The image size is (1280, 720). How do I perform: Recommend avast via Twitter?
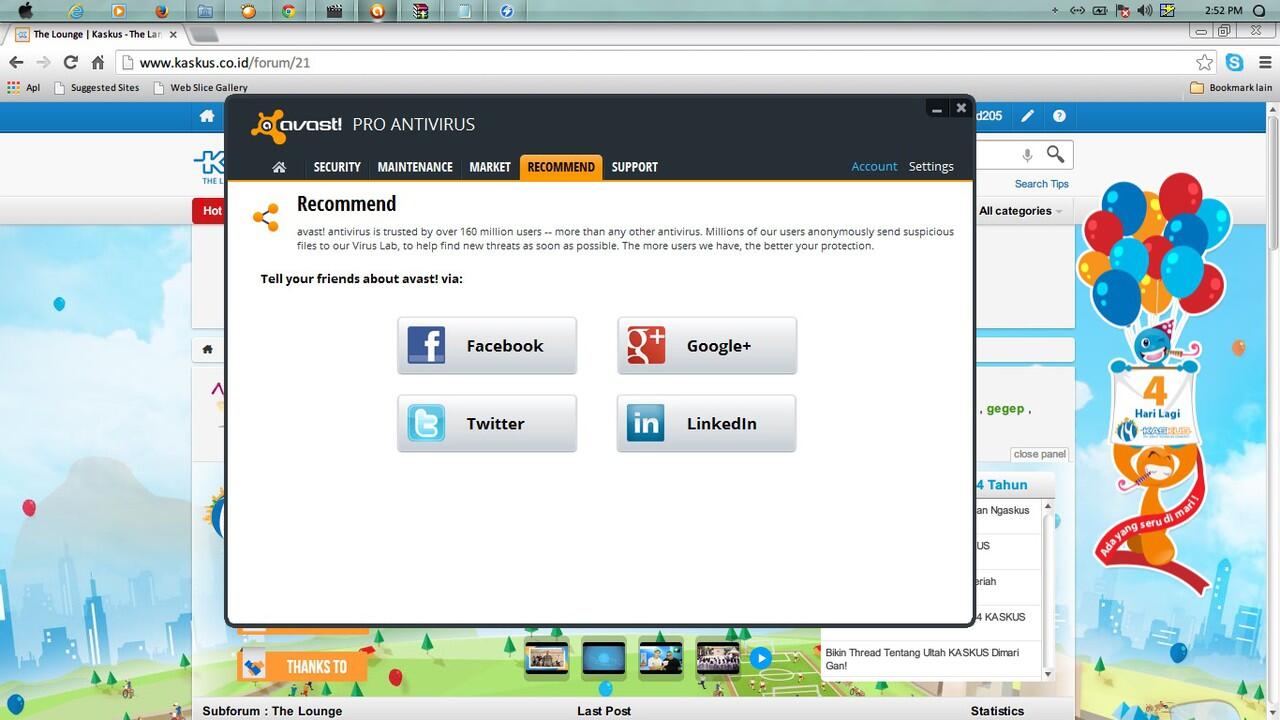487,423
